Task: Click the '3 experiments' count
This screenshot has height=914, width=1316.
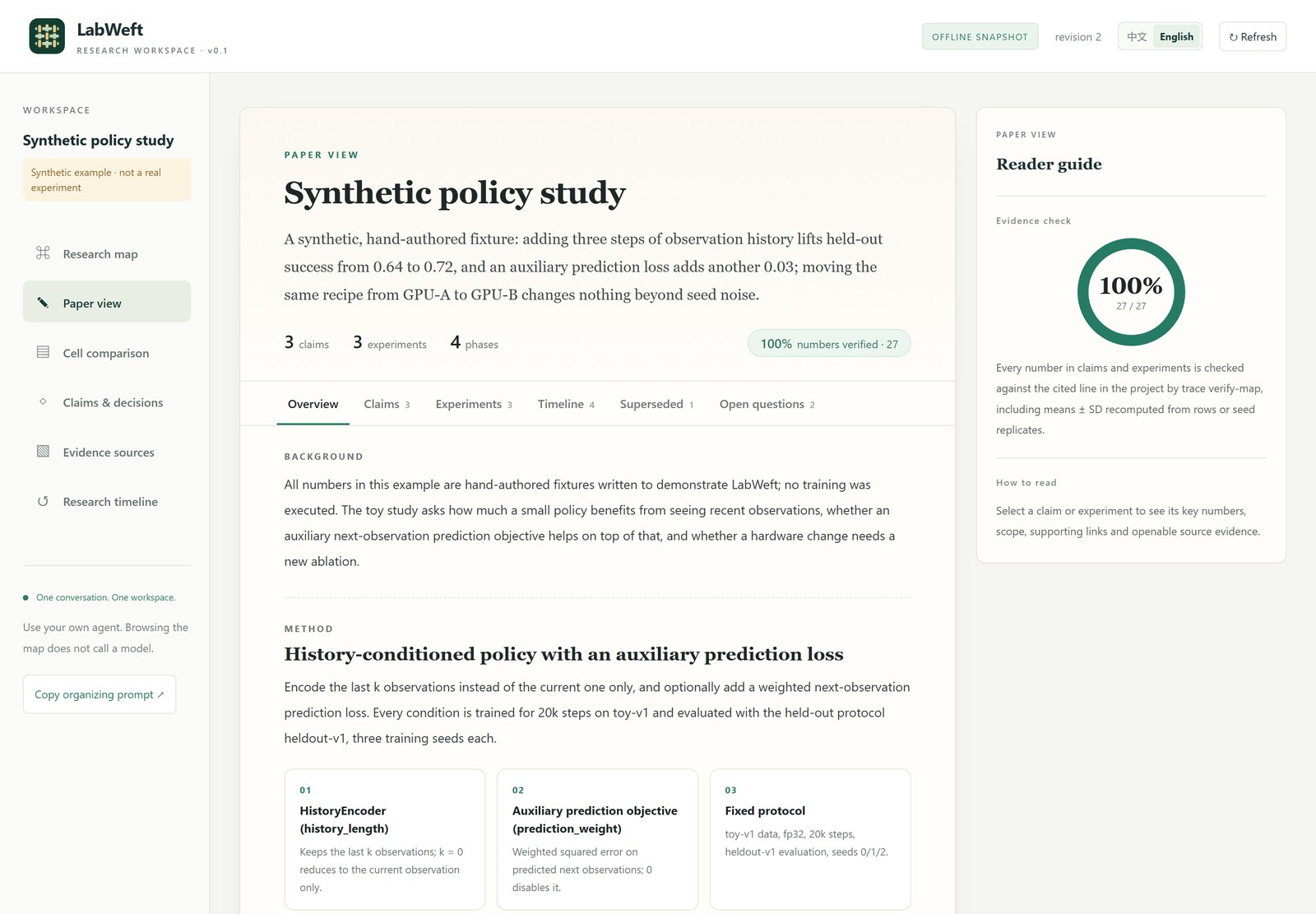Action: pyautogui.click(x=390, y=343)
